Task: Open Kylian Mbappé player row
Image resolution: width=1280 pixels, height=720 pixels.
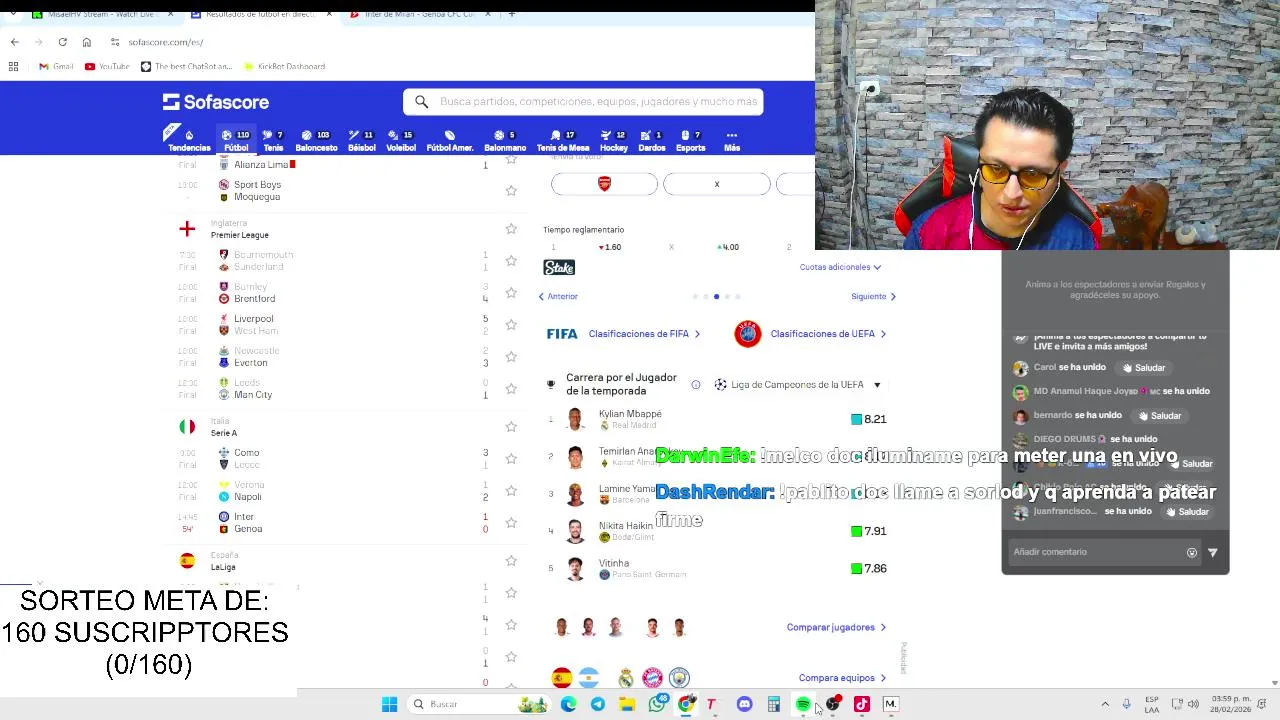Action: (718, 419)
